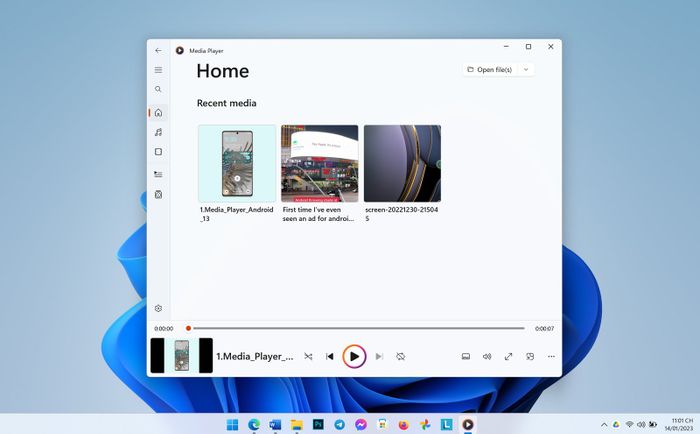Image resolution: width=700 pixels, height=434 pixels.
Task: Open Microsoft Word from the taskbar
Action: pos(275,425)
